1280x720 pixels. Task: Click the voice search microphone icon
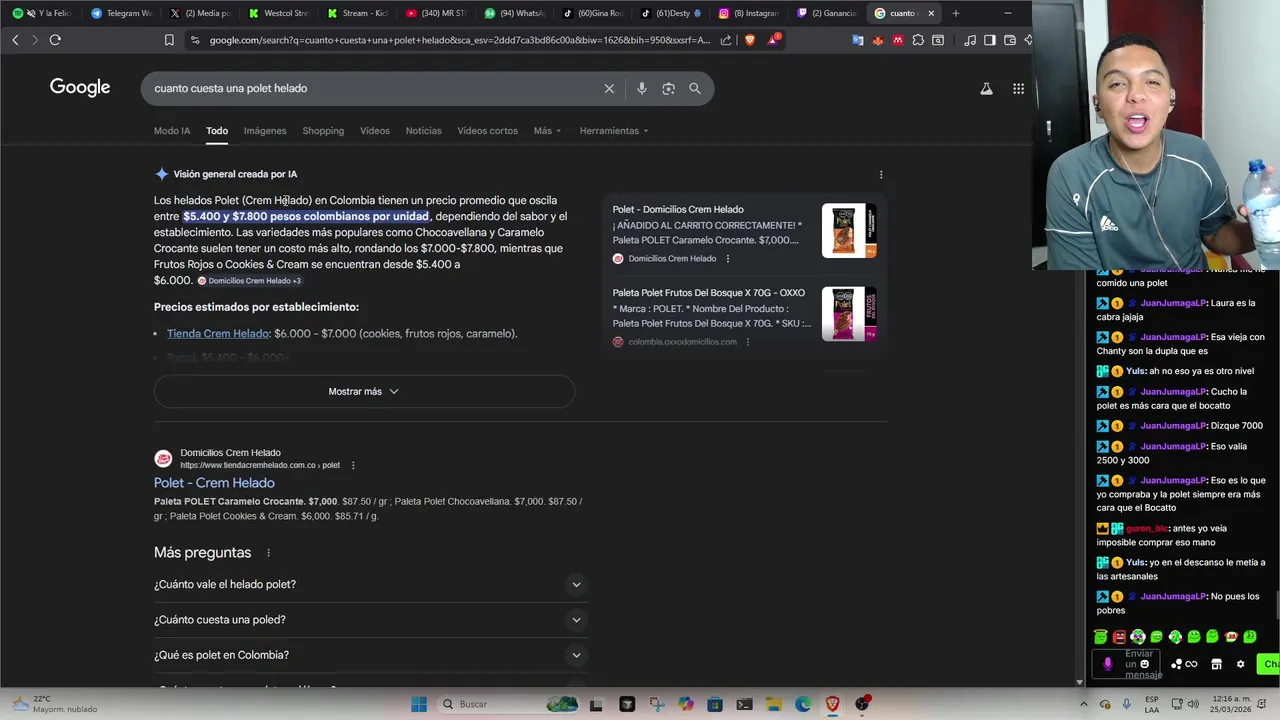(641, 88)
